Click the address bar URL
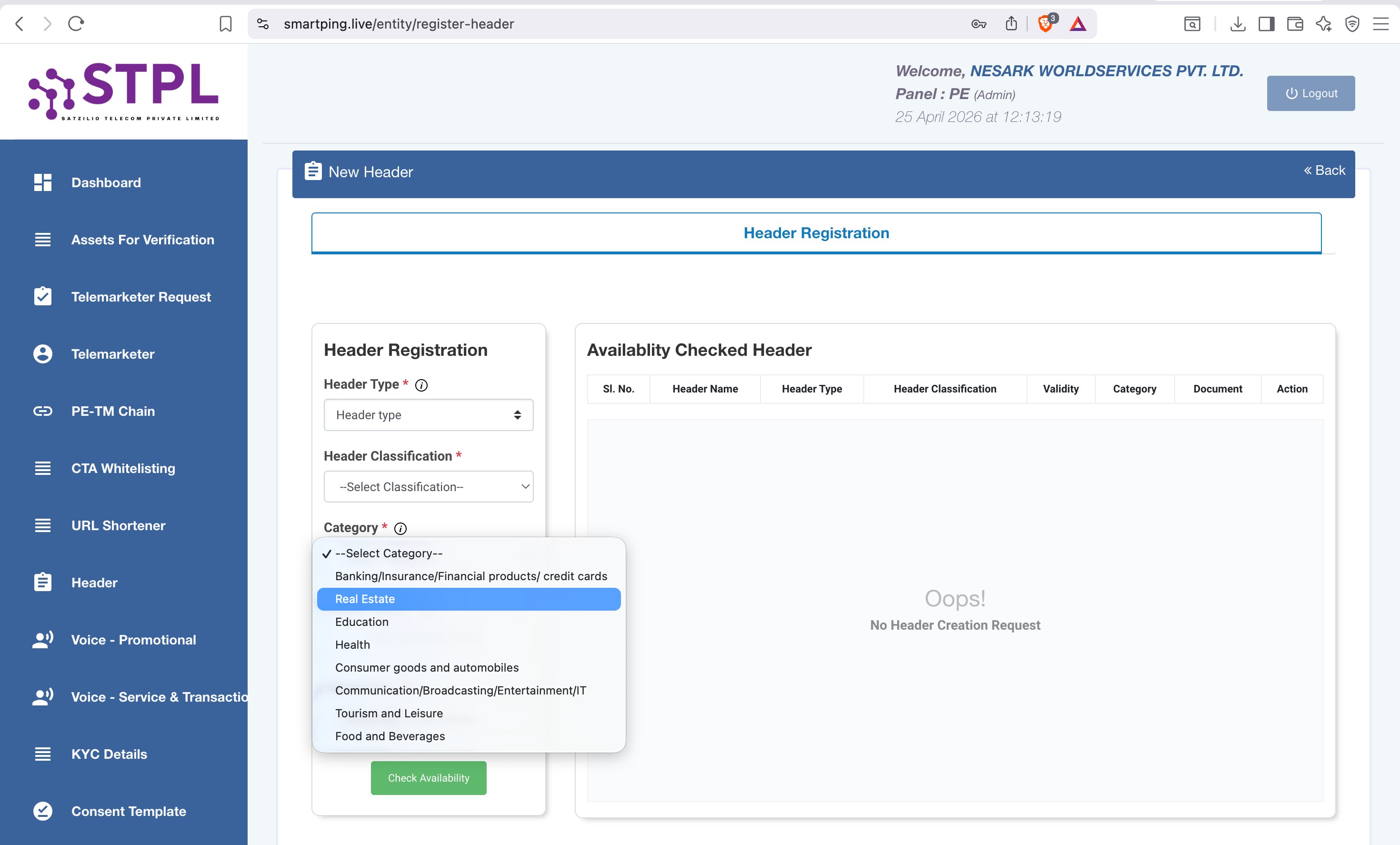Image resolution: width=1400 pixels, height=845 pixels. click(x=399, y=24)
